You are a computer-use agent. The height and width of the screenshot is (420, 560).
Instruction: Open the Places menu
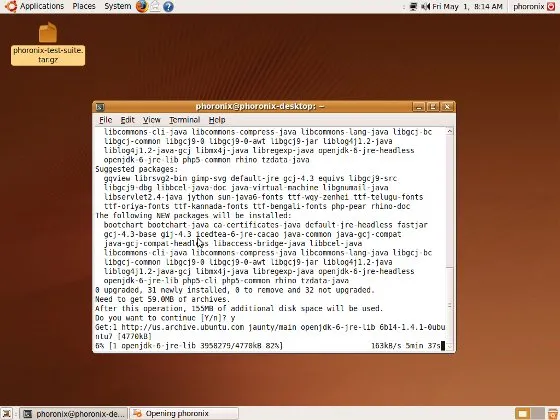point(84,6)
